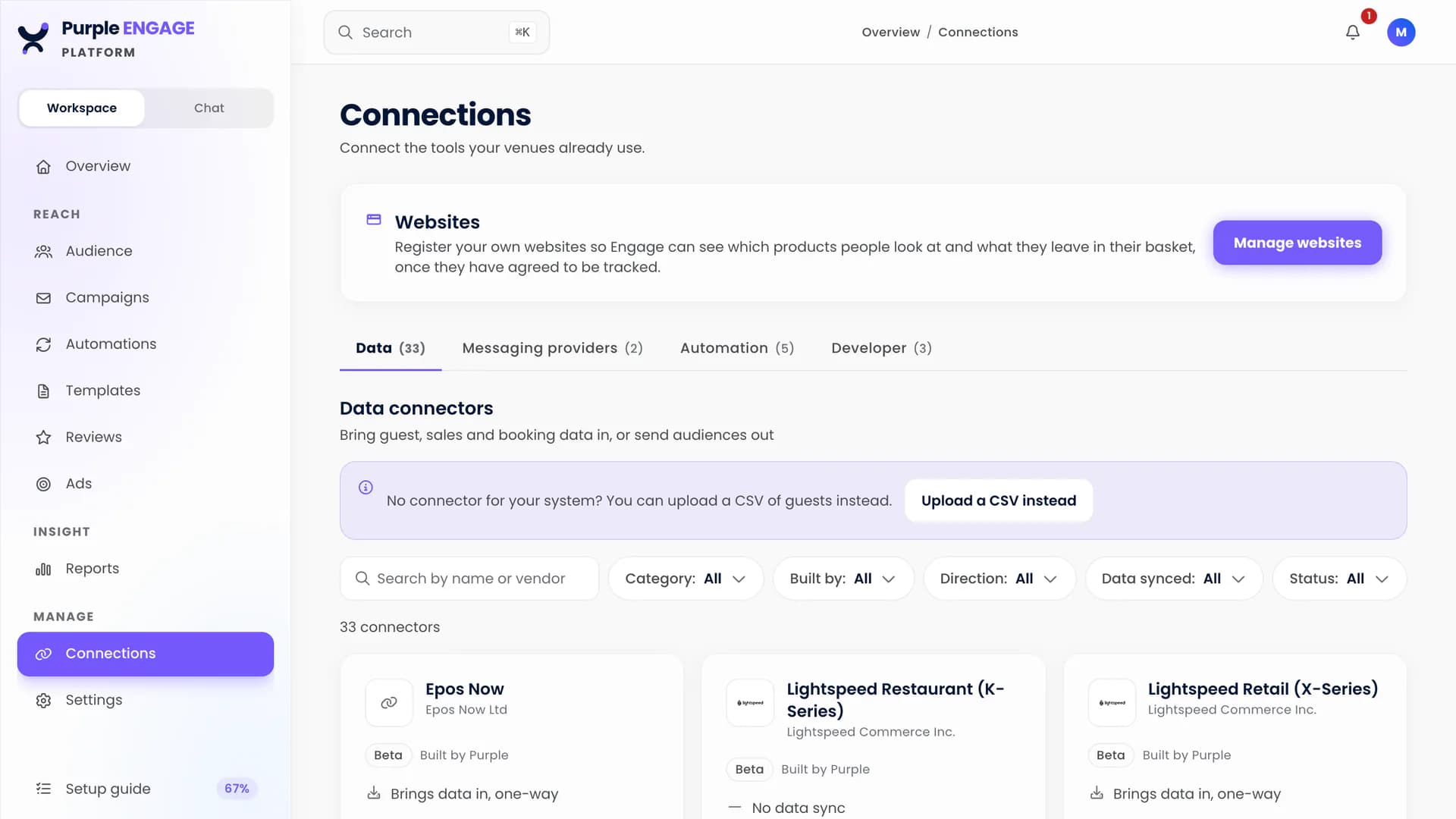This screenshot has height=819, width=1456.
Task: Open the user avatar M menu
Action: pyautogui.click(x=1401, y=32)
